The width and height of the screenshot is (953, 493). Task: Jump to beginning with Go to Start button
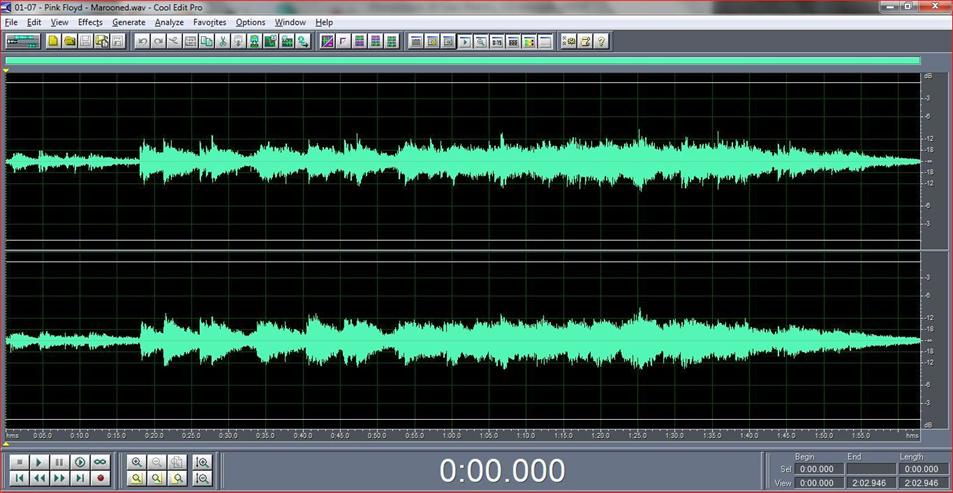(x=19, y=478)
